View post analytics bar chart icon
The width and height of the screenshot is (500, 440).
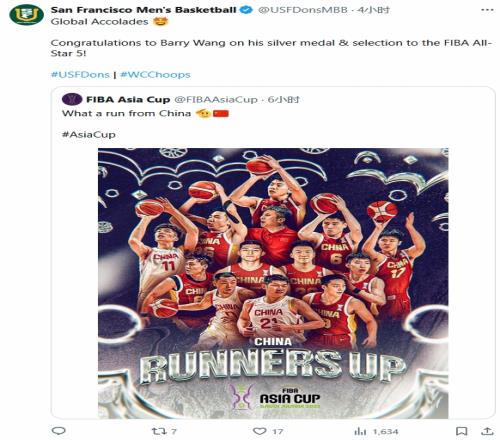click(x=376, y=432)
